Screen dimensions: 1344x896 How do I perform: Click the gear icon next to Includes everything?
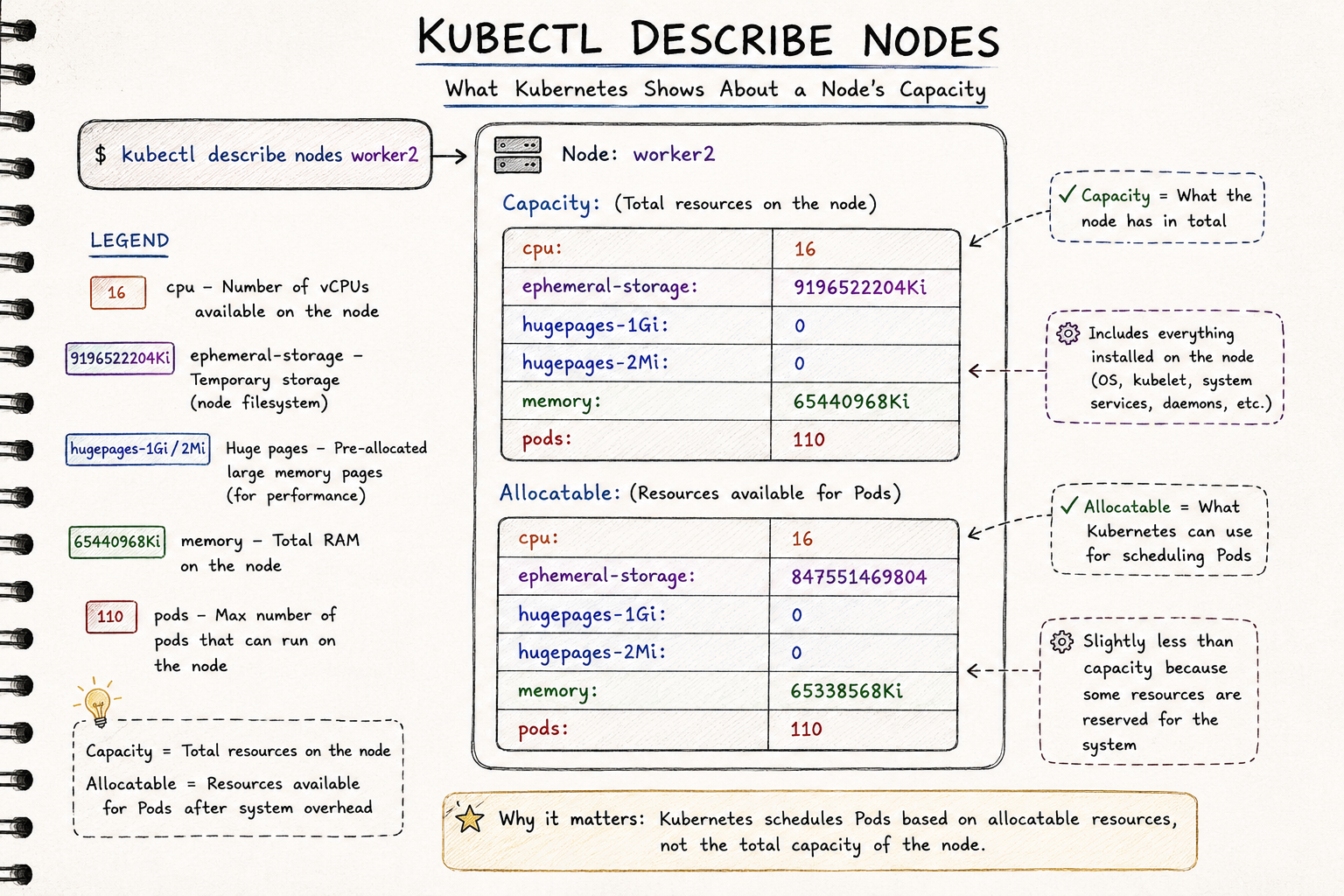[x=1067, y=333]
